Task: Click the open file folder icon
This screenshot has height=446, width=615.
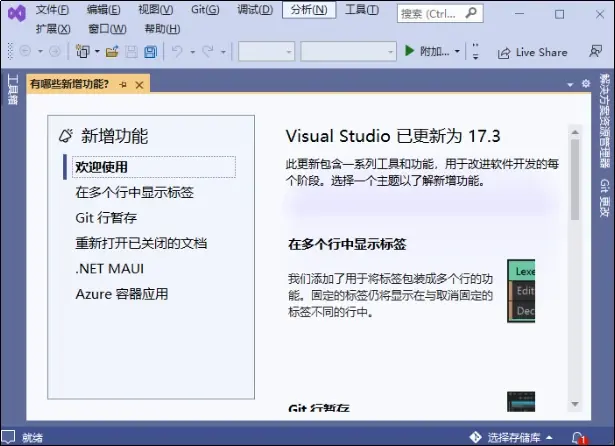Action: tap(112, 51)
